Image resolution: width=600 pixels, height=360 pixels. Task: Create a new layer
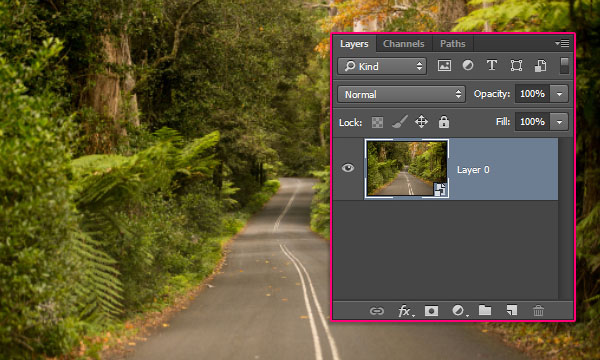[x=512, y=310]
